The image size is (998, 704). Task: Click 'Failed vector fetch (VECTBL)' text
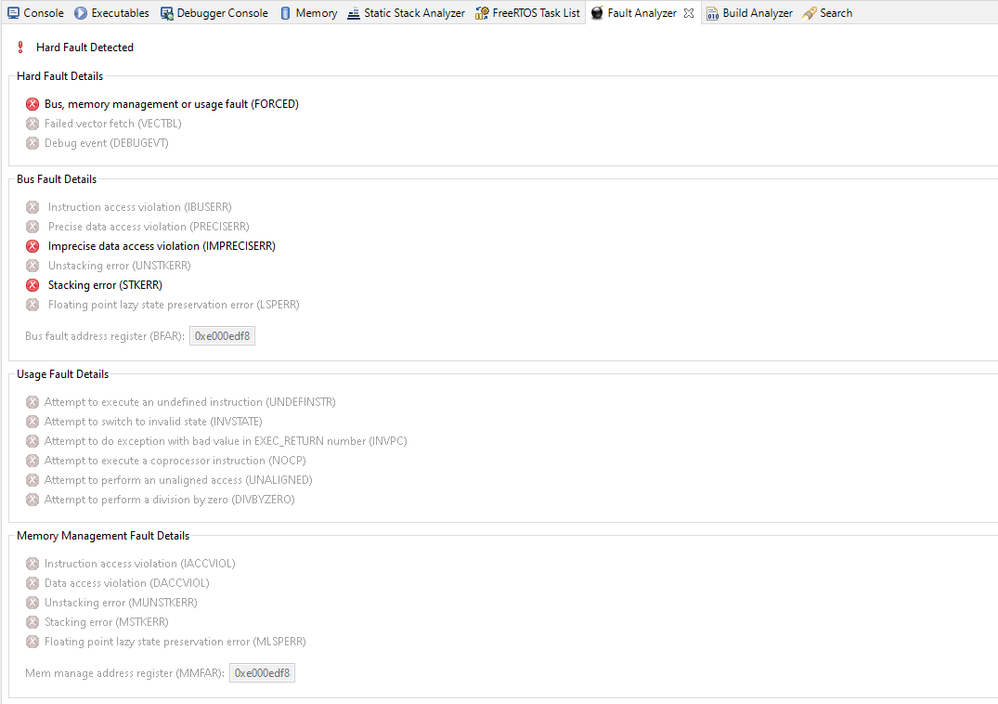tap(113, 123)
